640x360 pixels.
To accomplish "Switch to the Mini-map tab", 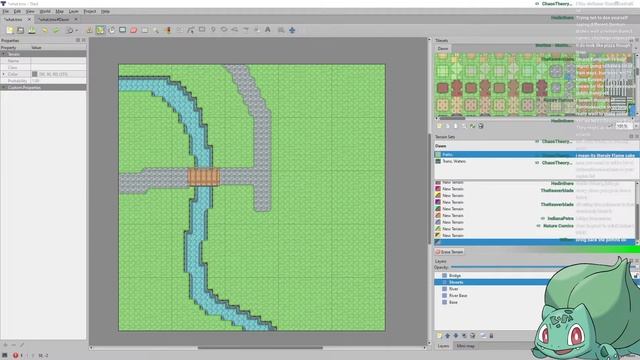I will tap(465, 346).
